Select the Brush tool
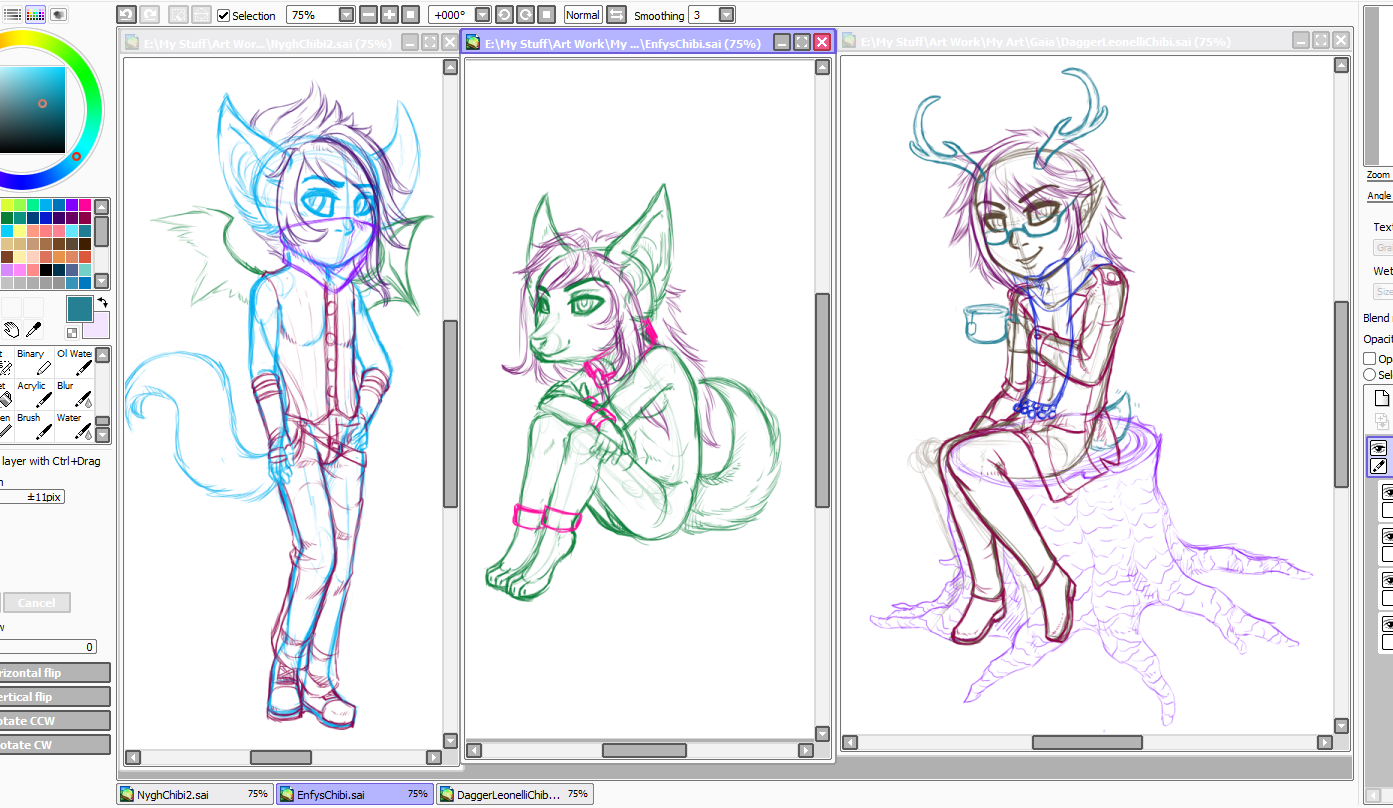The image size is (1393, 808). [x=33, y=426]
